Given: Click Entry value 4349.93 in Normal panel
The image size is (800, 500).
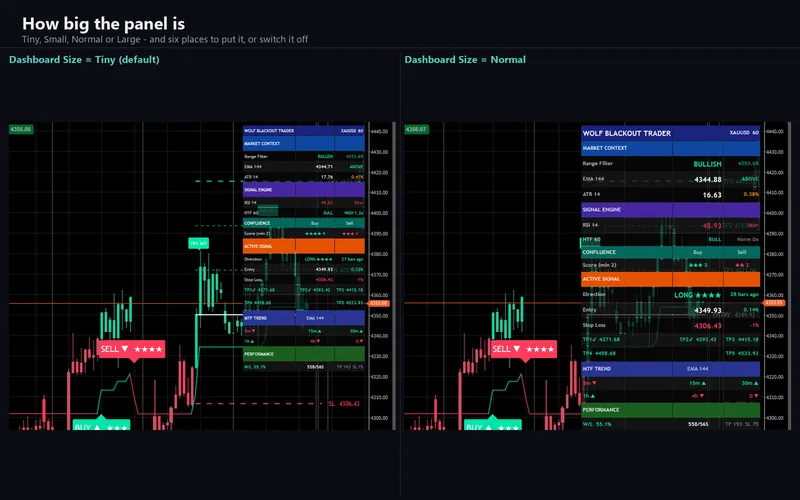Looking at the screenshot, I should 708,310.
